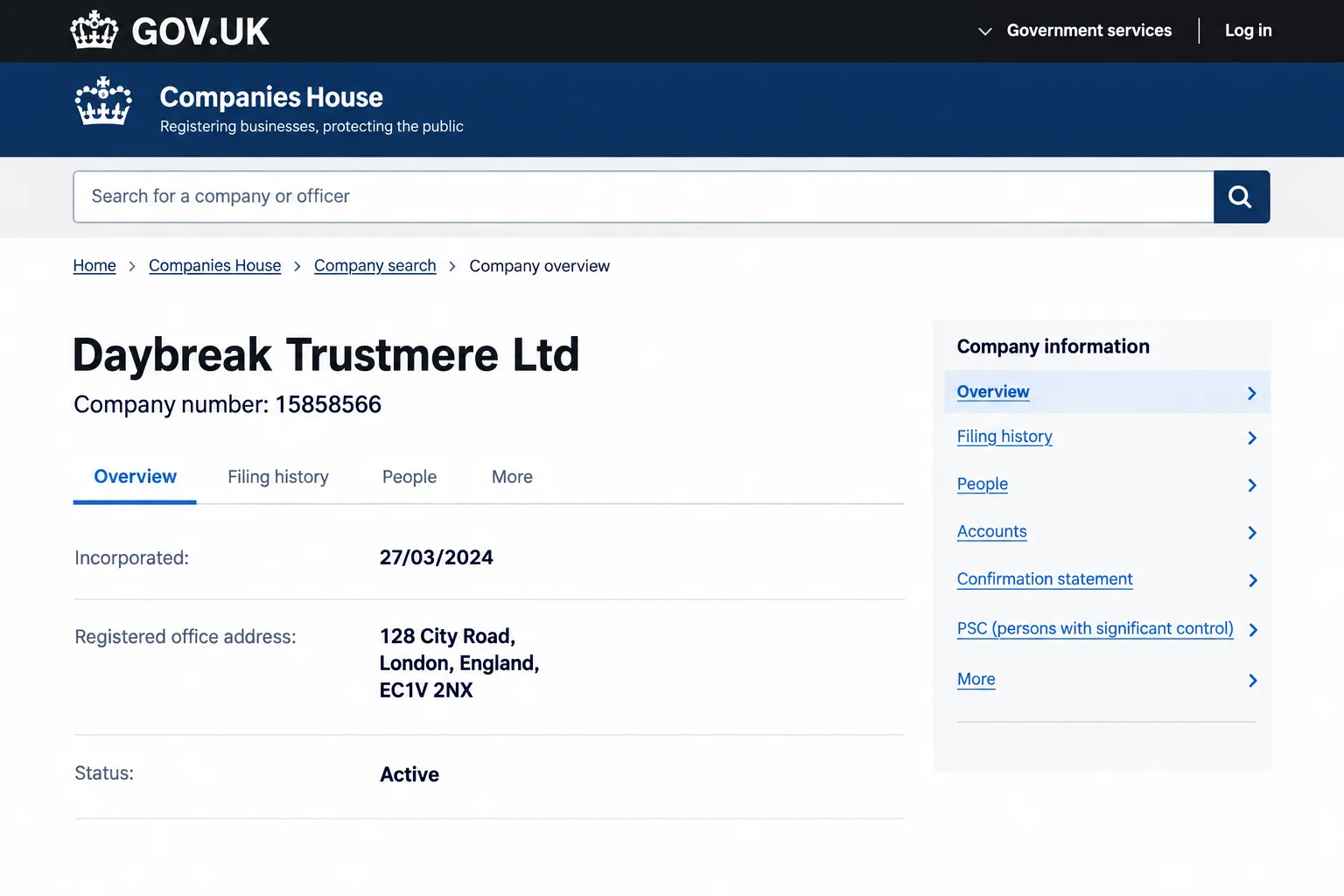
Task: Click the chevron beside Confirmation statement
Action: coord(1253,580)
